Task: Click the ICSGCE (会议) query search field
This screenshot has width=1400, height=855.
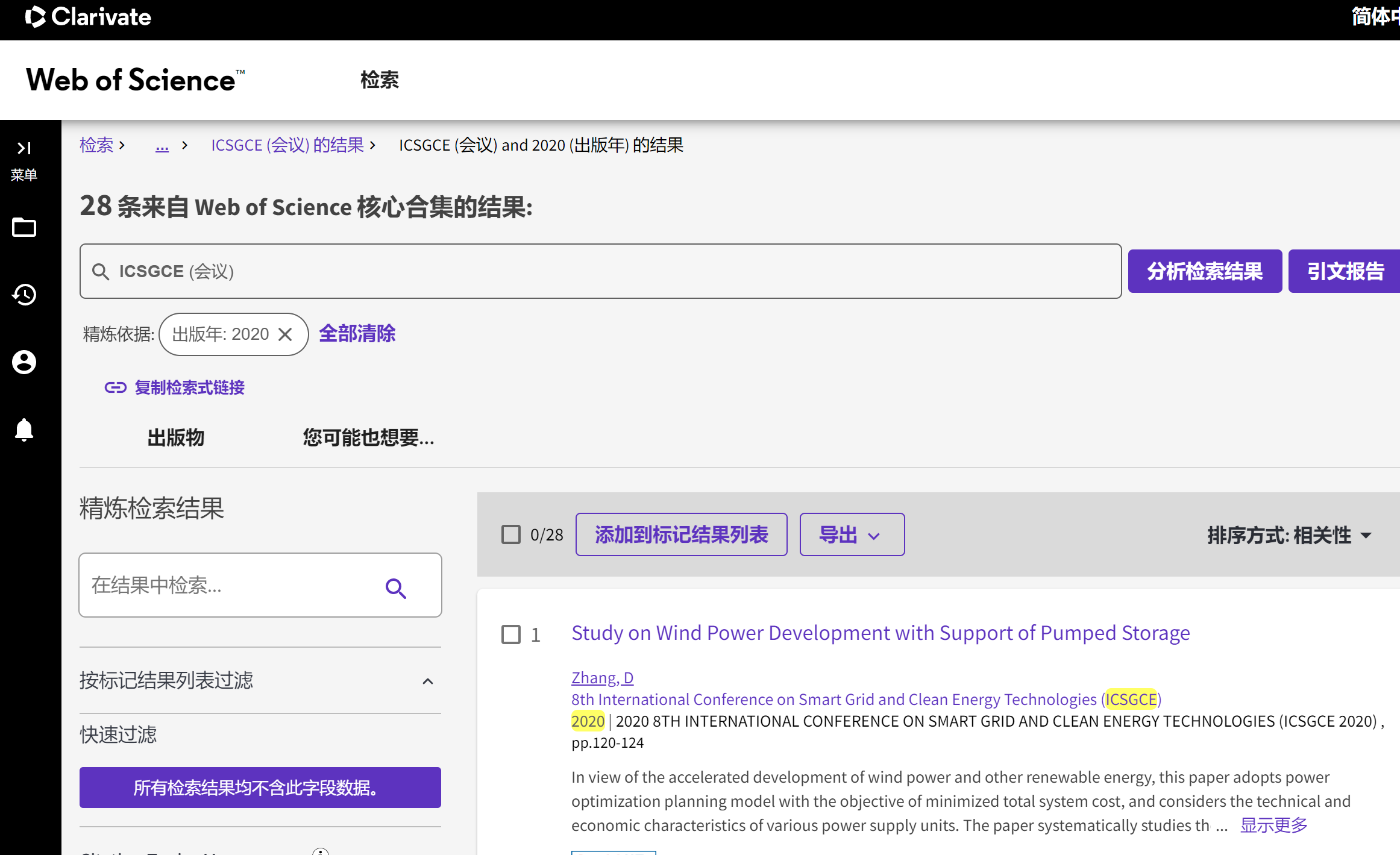Action: tap(600, 271)
